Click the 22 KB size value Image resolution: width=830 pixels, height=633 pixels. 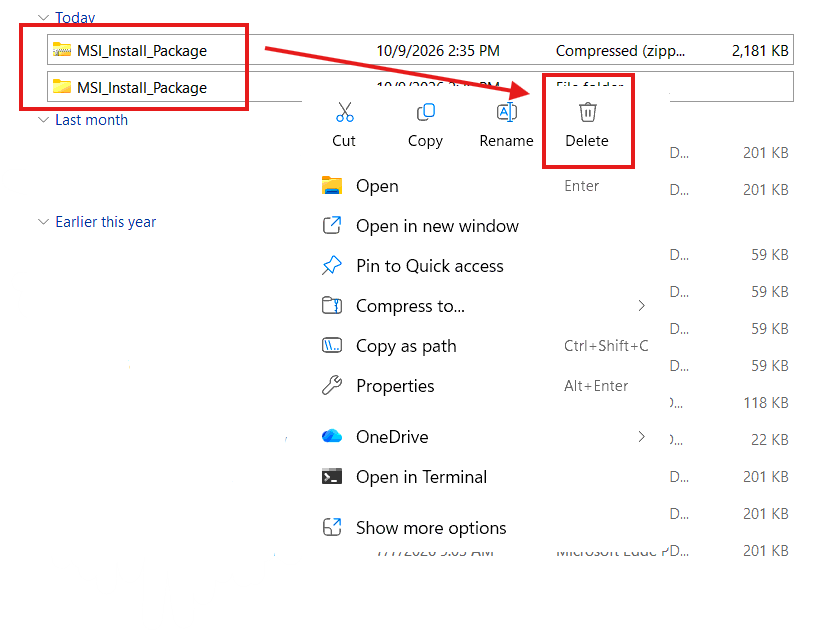click(x=770, y=440)
